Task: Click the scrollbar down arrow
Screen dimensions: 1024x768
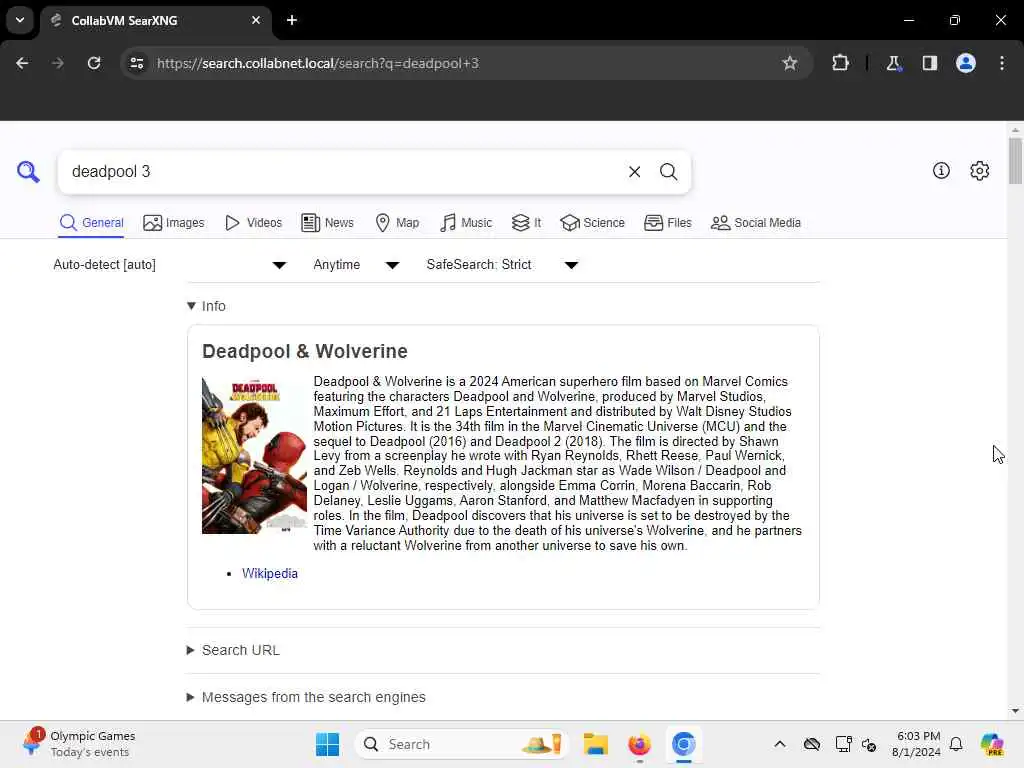Action: click(x=1015, y=711)
